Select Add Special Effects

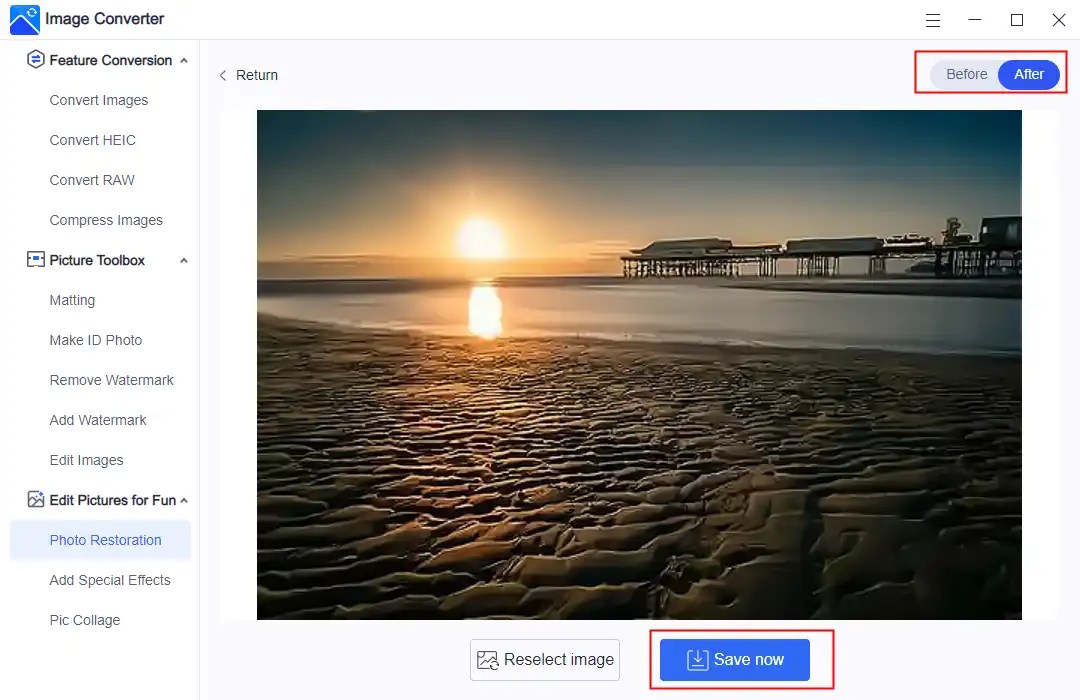(110, 580)
